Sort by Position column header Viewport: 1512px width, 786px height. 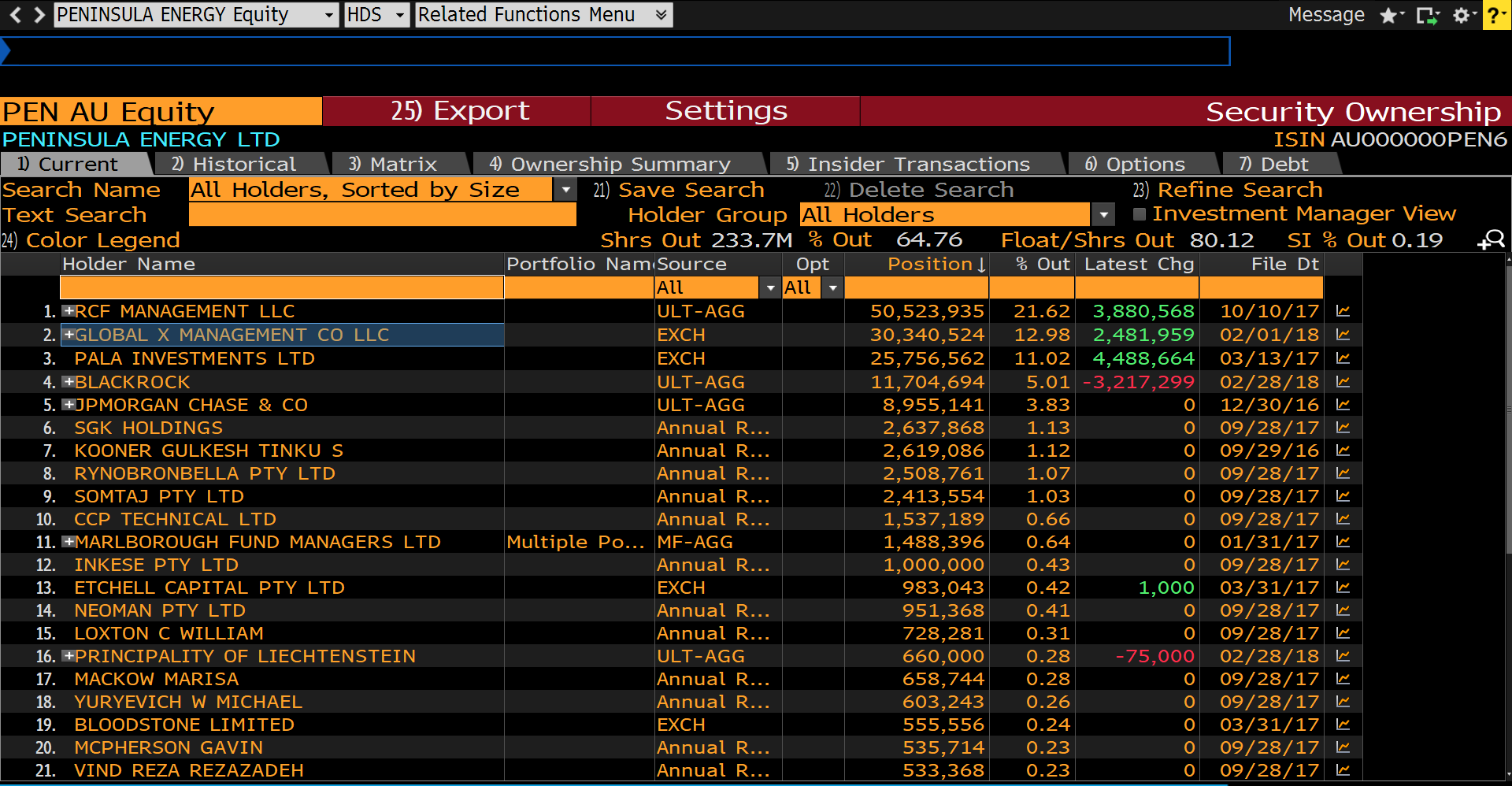936,265
